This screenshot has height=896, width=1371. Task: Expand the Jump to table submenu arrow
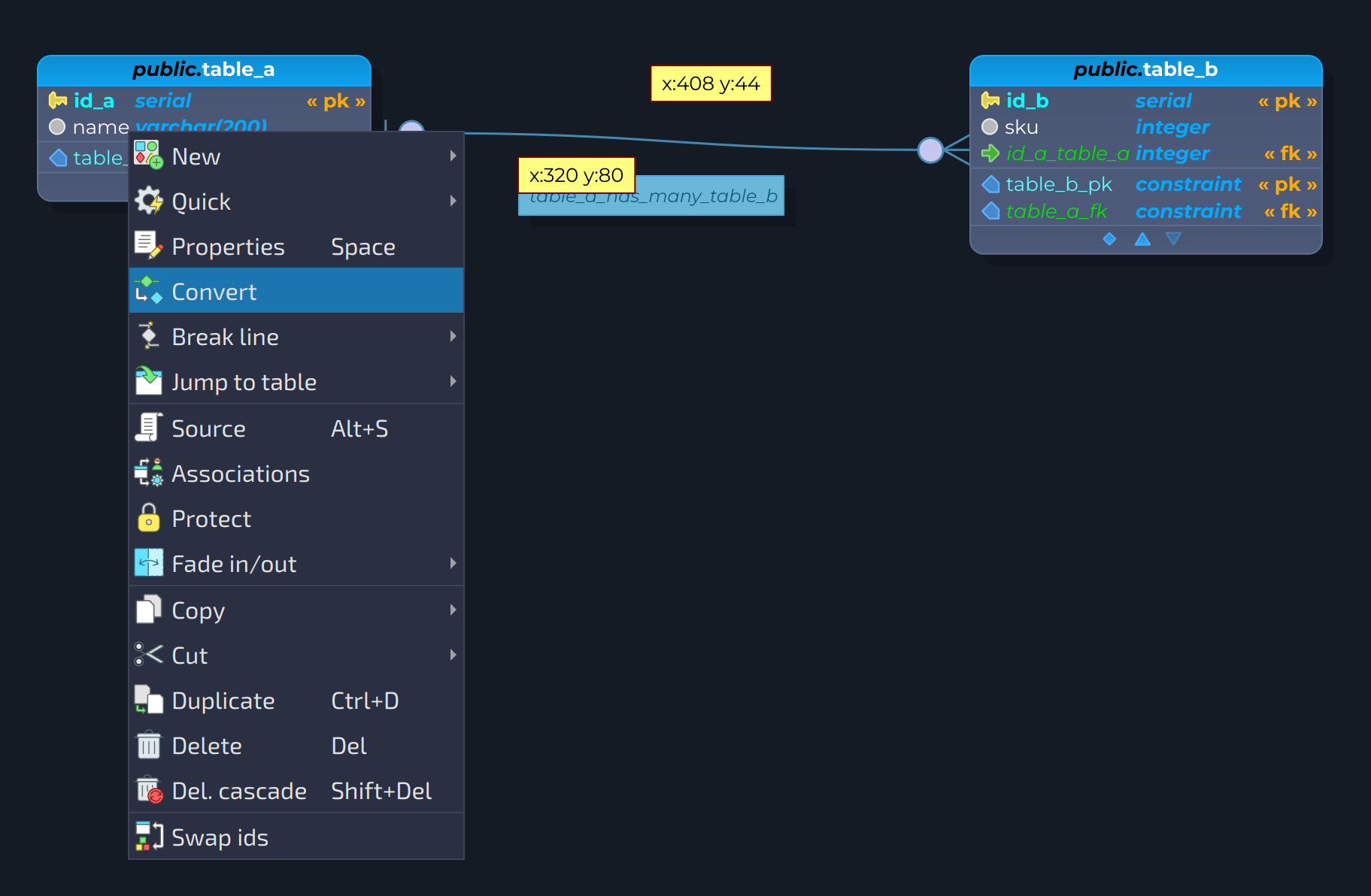click(453, 381)
